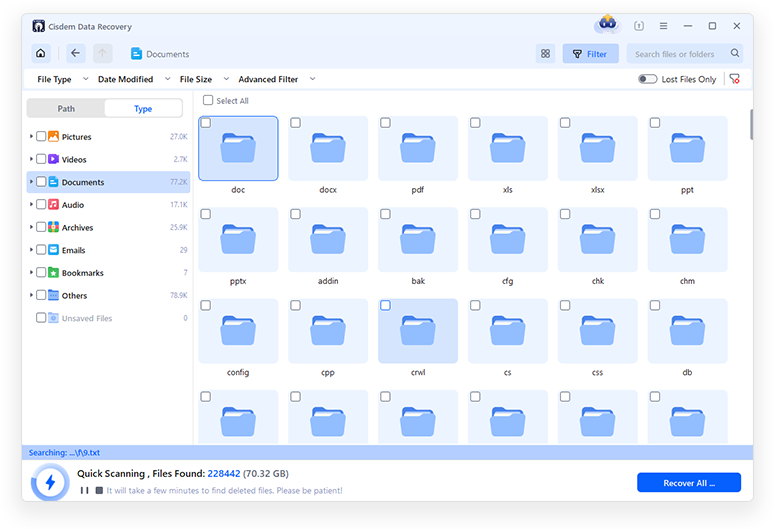
Task: Switch to the Type tab
Action: [x=143, y=108]
